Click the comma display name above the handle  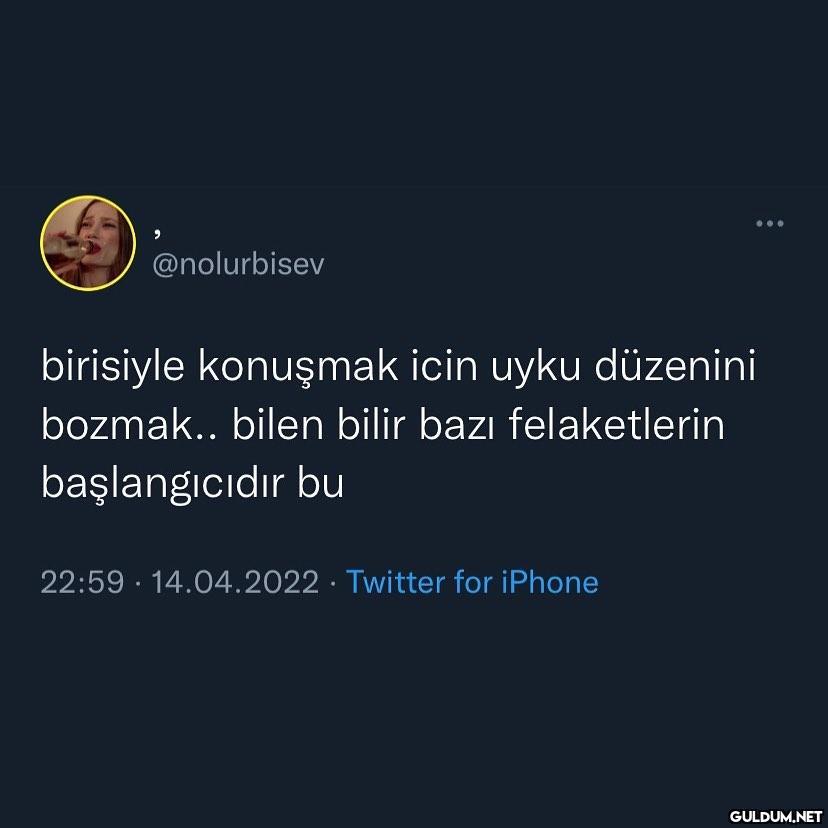click(x=157, y=232)
